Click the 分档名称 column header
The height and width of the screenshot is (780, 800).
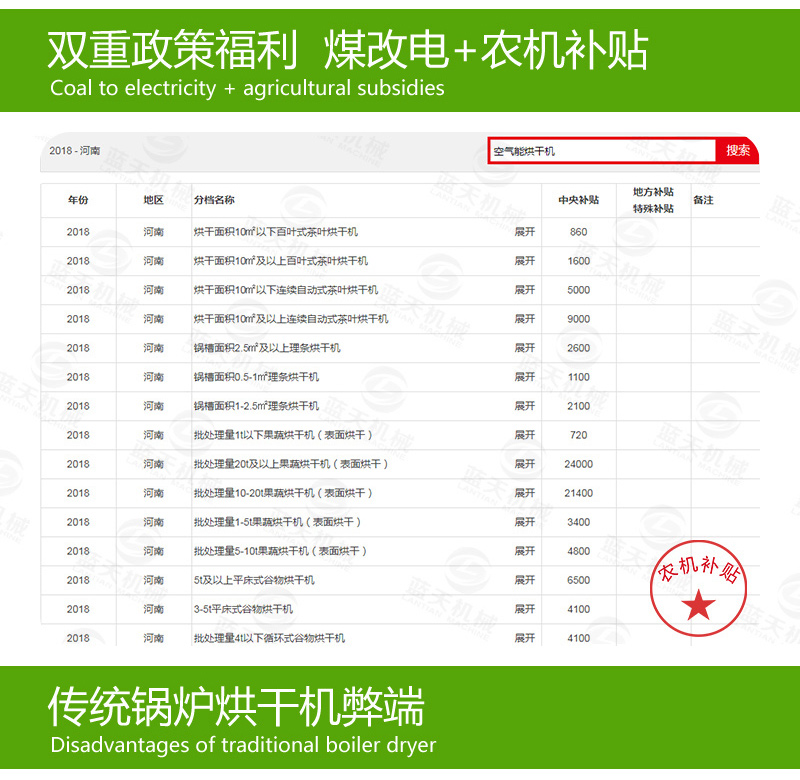point(214,197)
